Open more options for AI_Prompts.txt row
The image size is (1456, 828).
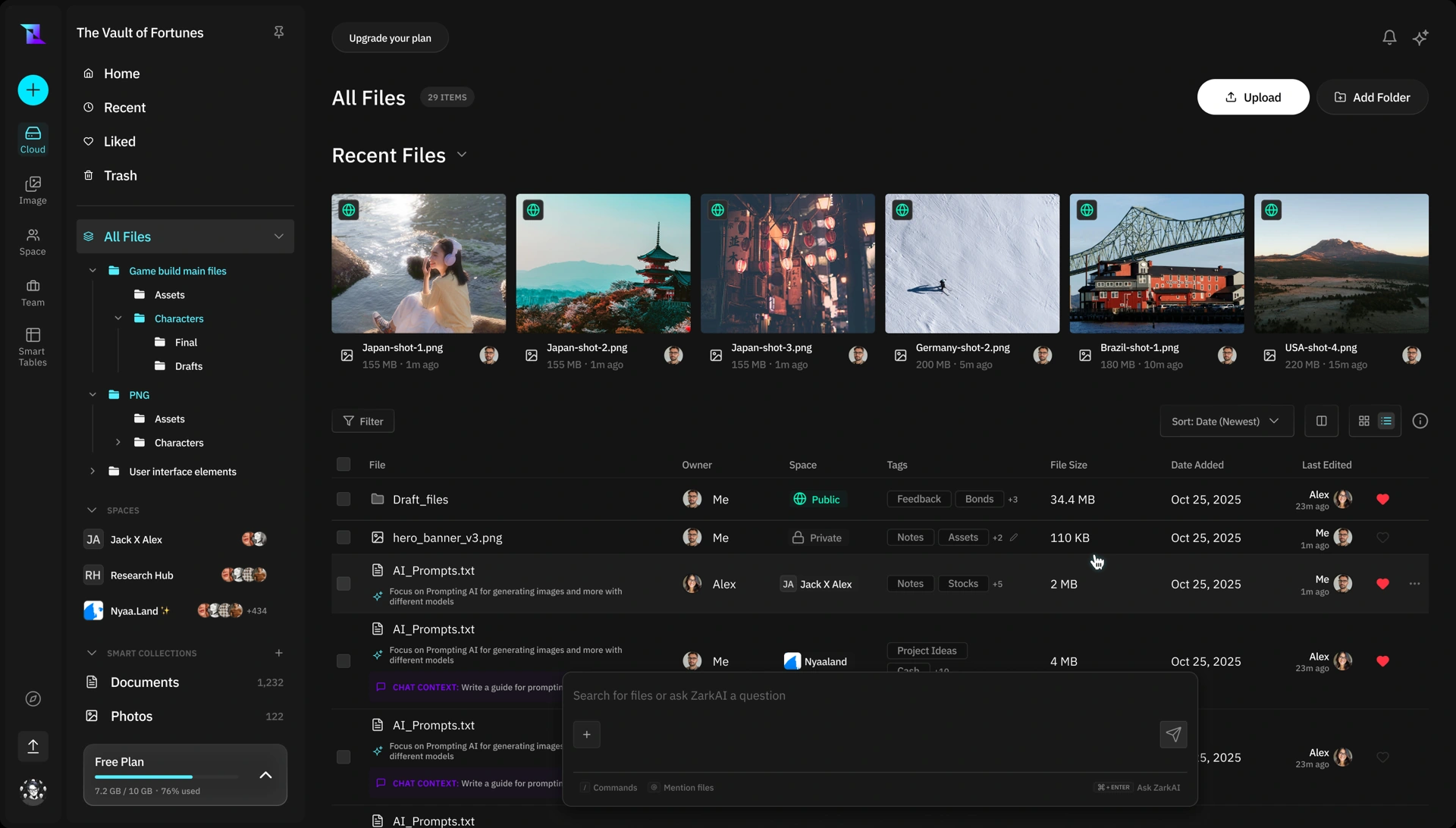1414,584
